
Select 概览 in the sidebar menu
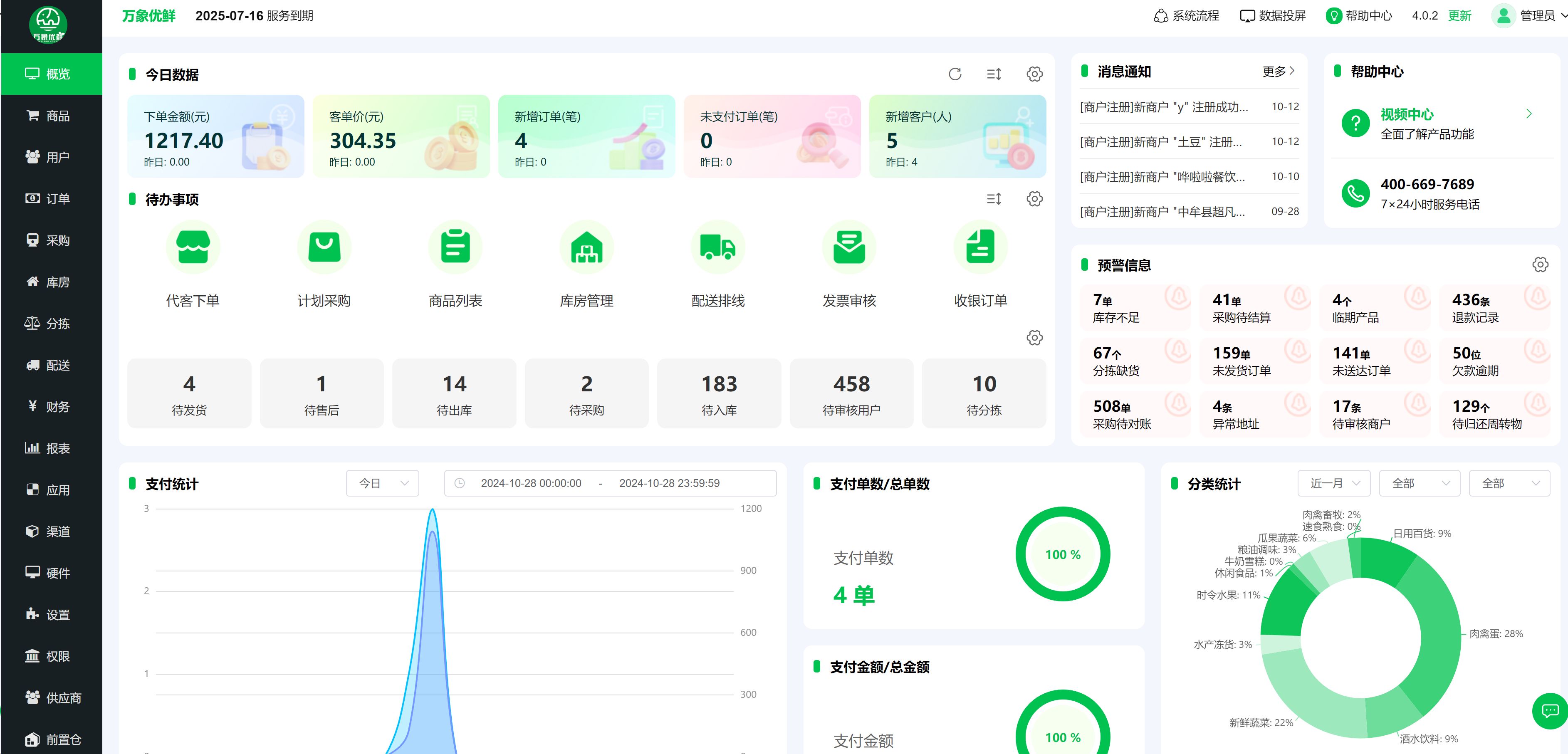pos(51,74)
